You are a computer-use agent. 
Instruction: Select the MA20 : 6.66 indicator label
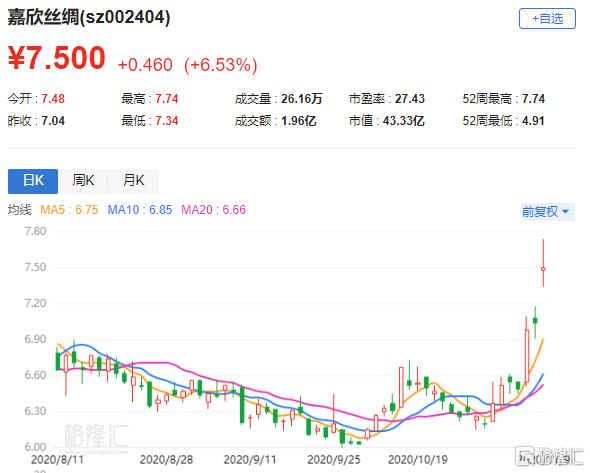(213, 210)
